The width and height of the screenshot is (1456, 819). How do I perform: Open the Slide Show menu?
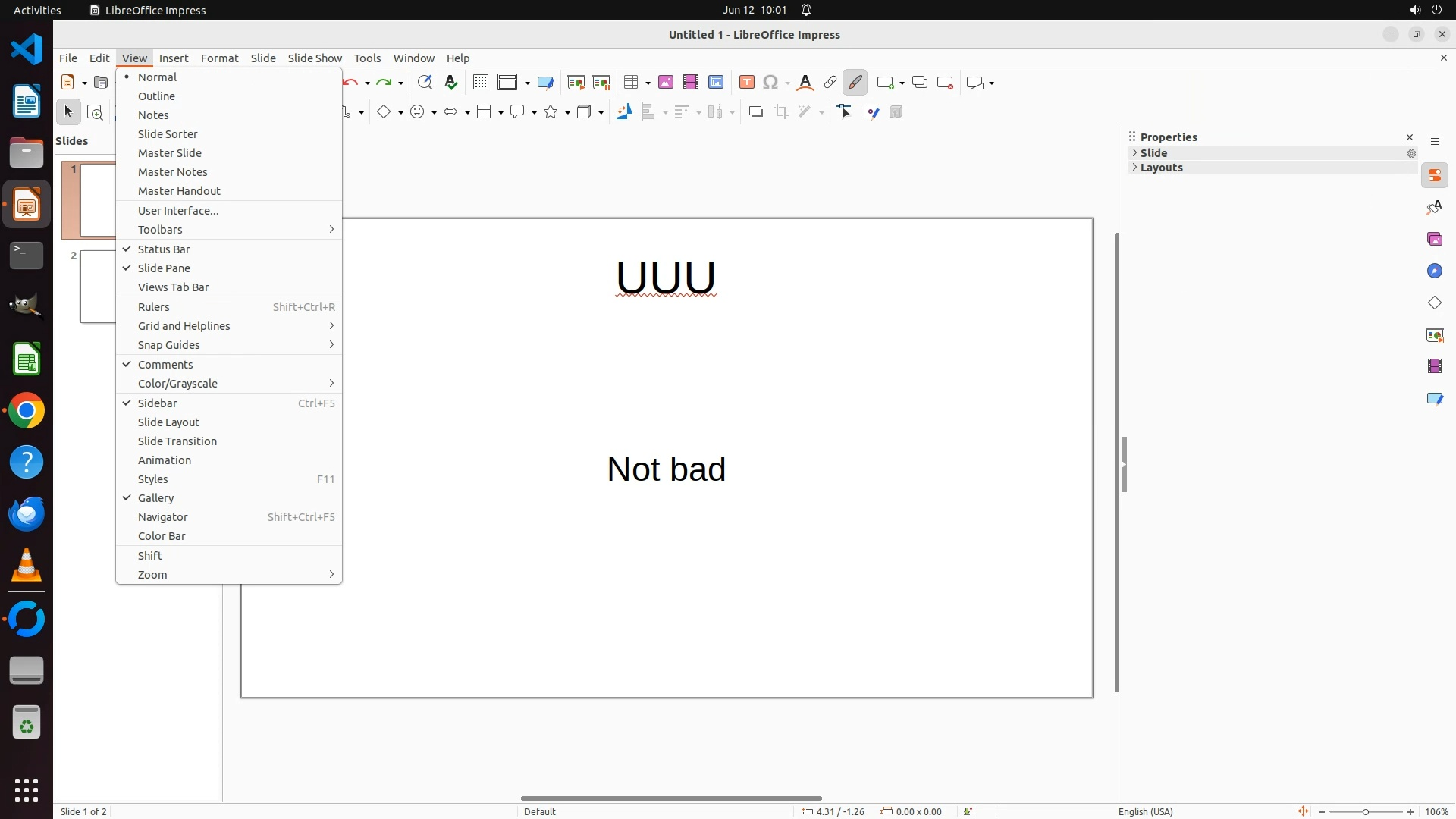coord(315,58)
